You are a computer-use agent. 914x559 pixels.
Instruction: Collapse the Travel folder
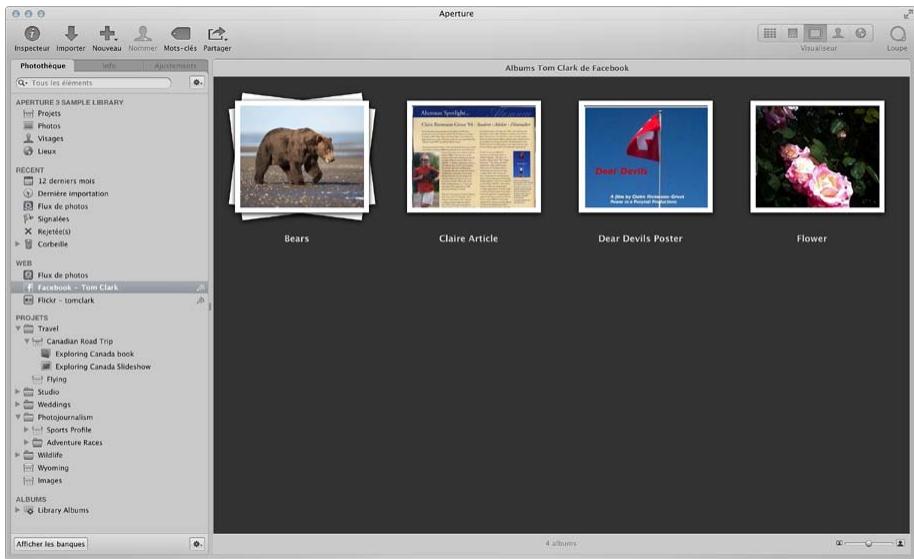pos(17,329)
